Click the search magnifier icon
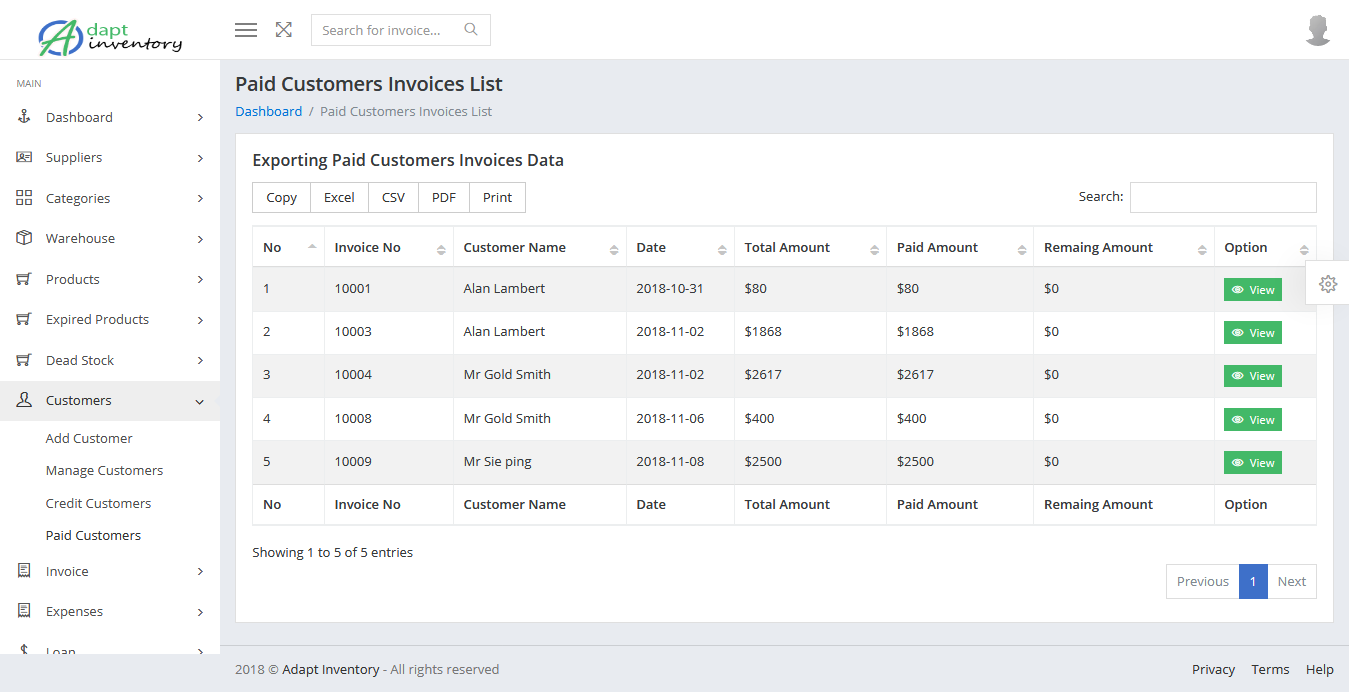 click(x=471, y=30)
